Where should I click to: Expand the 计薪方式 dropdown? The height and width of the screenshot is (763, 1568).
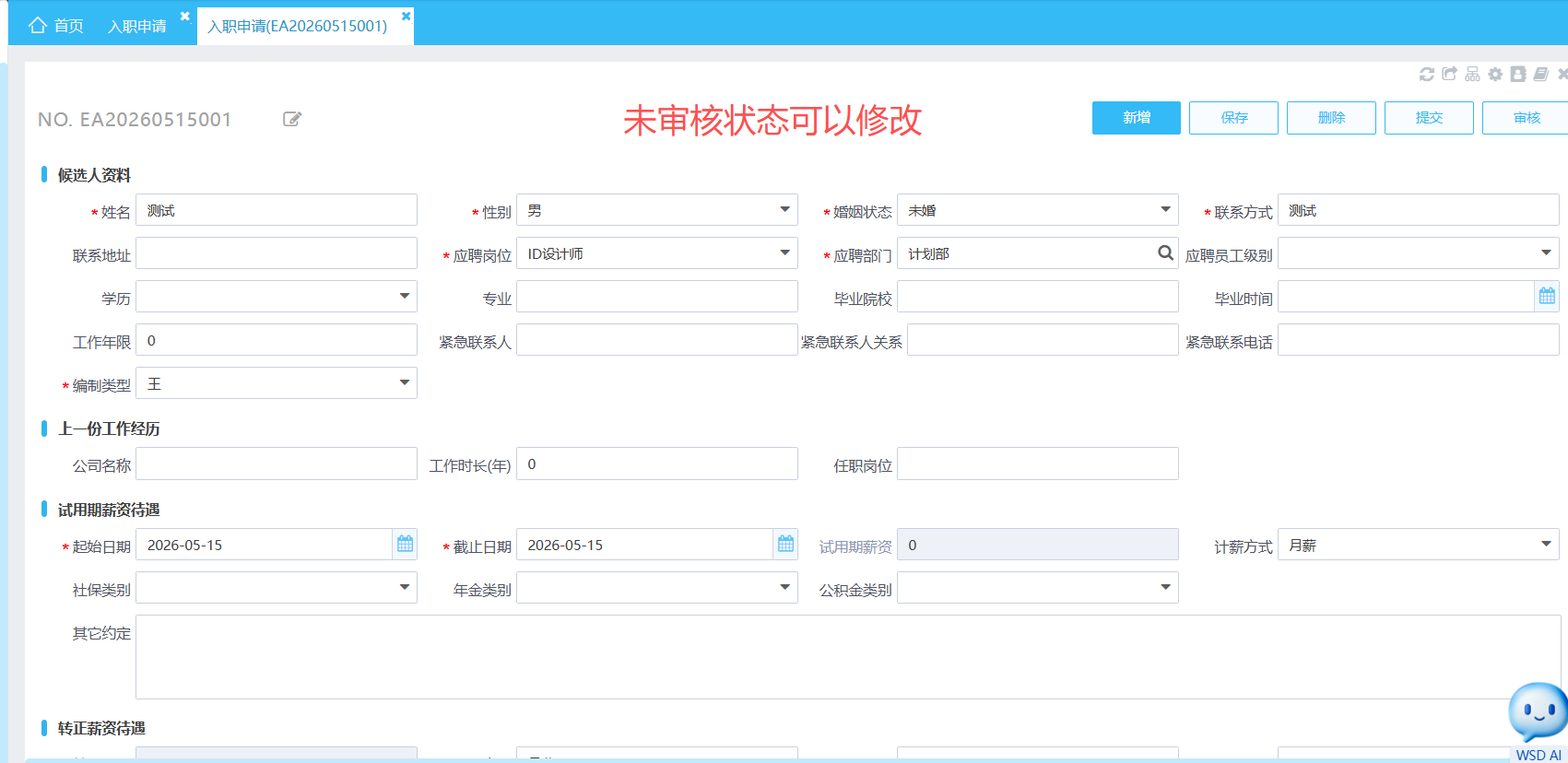(1546, 544)
